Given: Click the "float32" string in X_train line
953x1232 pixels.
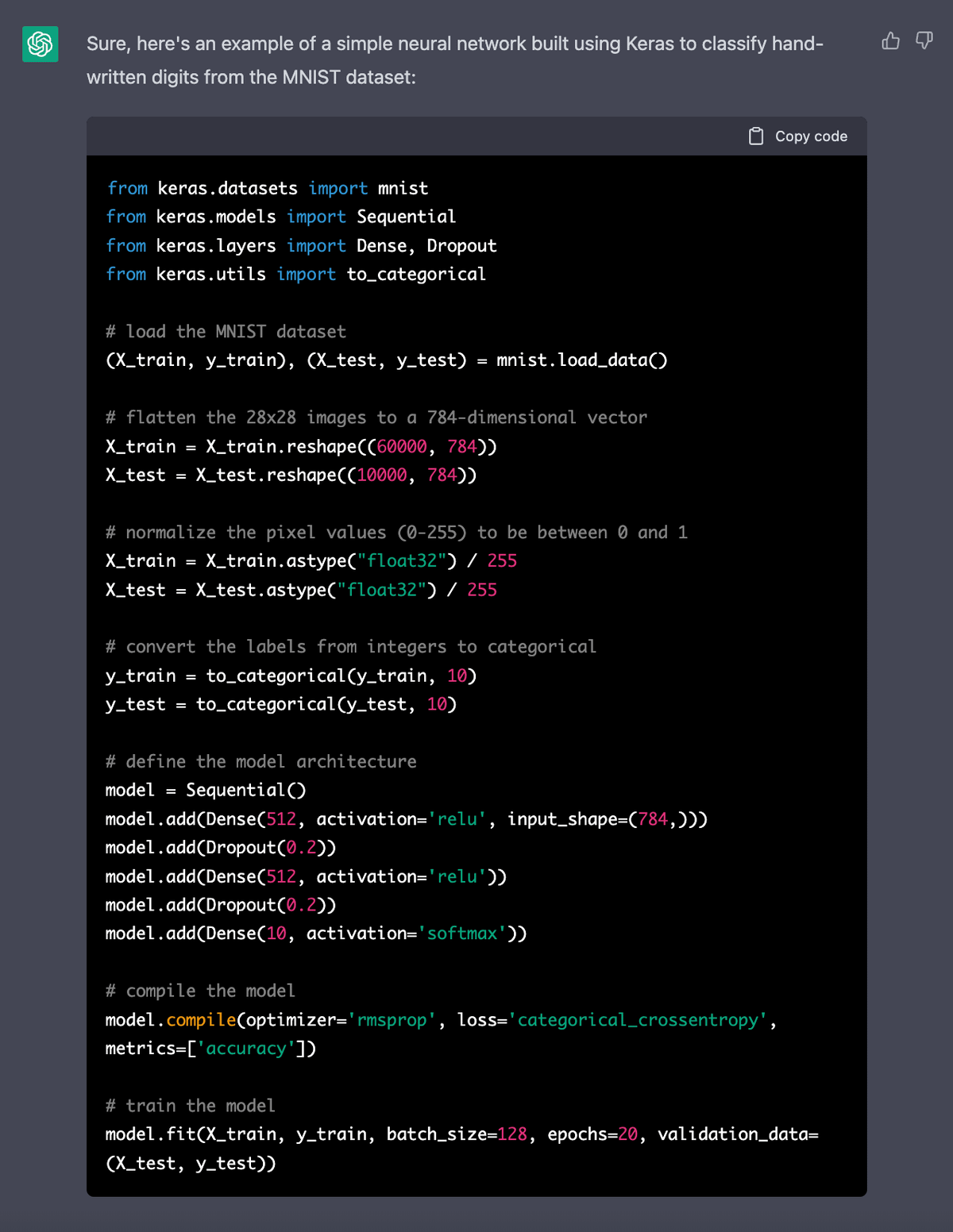Looking at the screenshot, I should [x=401, y=560].
